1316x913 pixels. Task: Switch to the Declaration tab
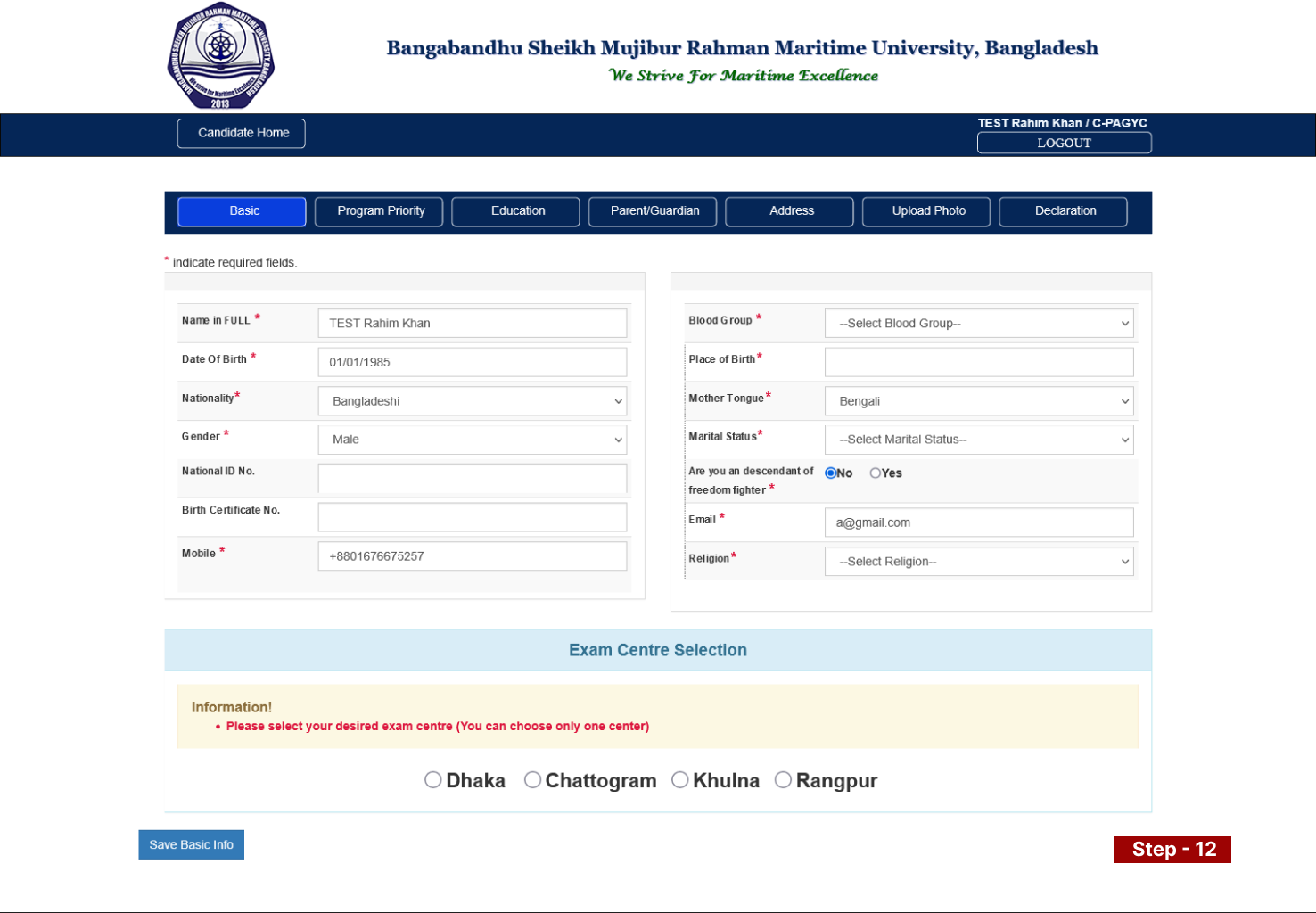click(1065, 211)
